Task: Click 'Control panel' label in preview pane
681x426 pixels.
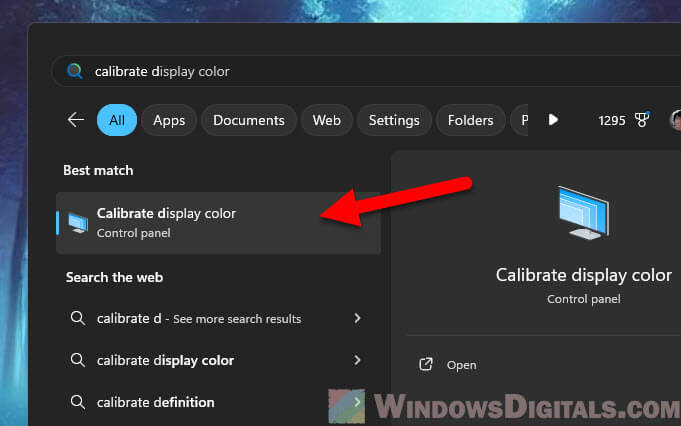Action: coord(584,299)
